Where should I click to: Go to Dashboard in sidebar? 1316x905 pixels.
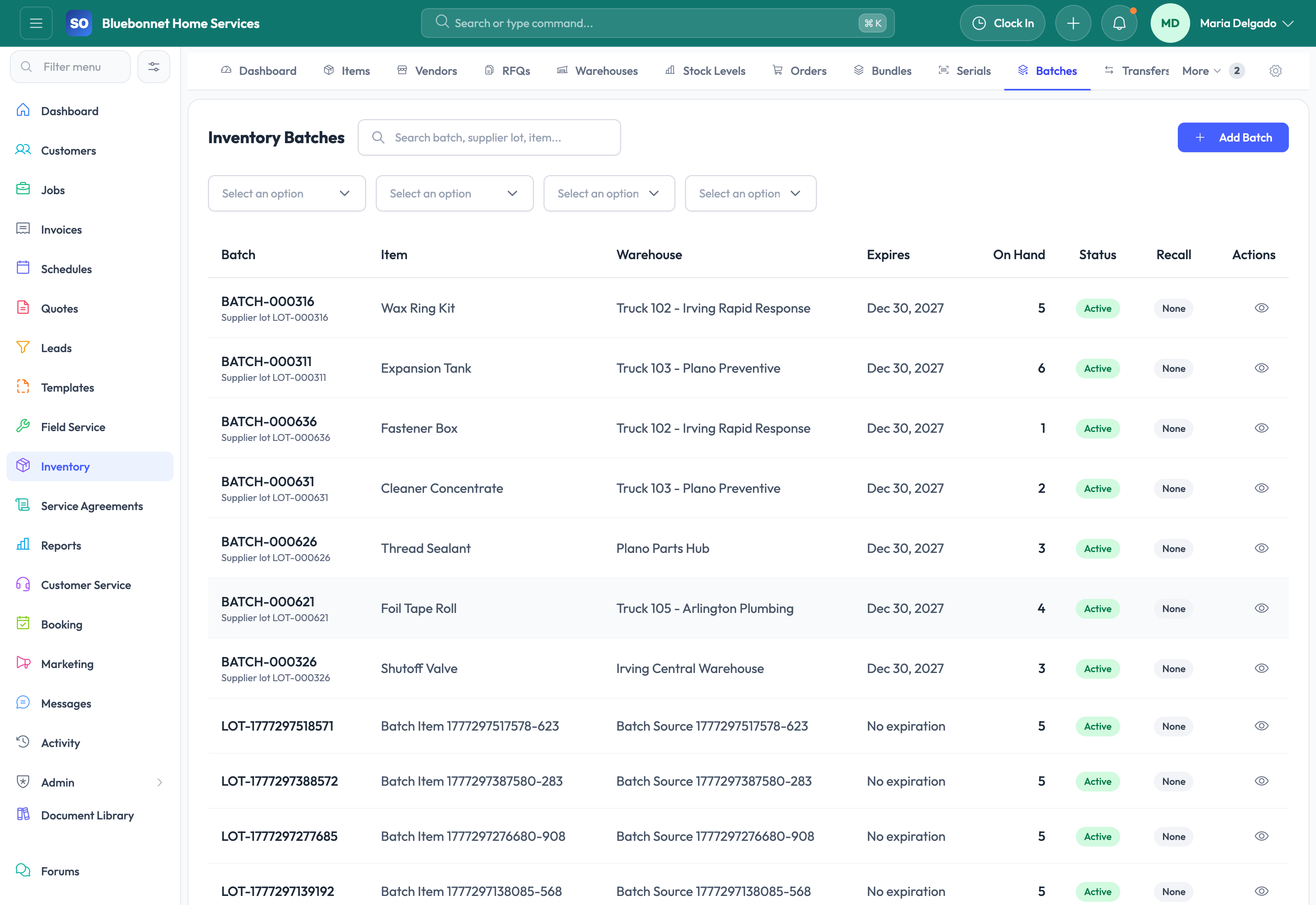click(x=90, y=111)
